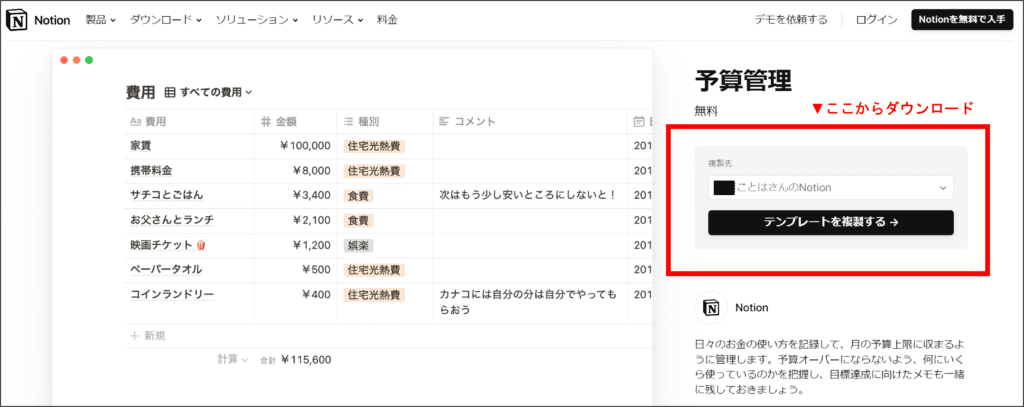The height and width of the screenshot is (407, 1024).
Task: Open the 製品 menu
Action: tap(101, 20)
